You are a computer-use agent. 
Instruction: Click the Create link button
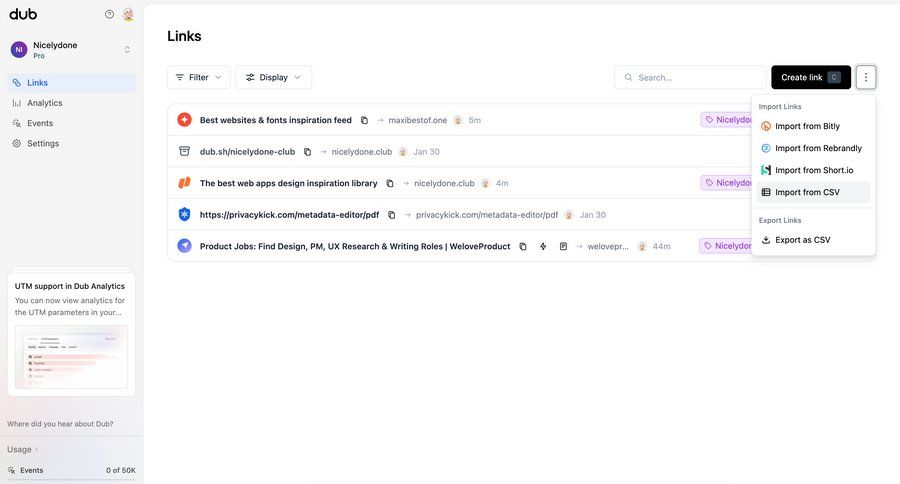(x=810, y=78)
